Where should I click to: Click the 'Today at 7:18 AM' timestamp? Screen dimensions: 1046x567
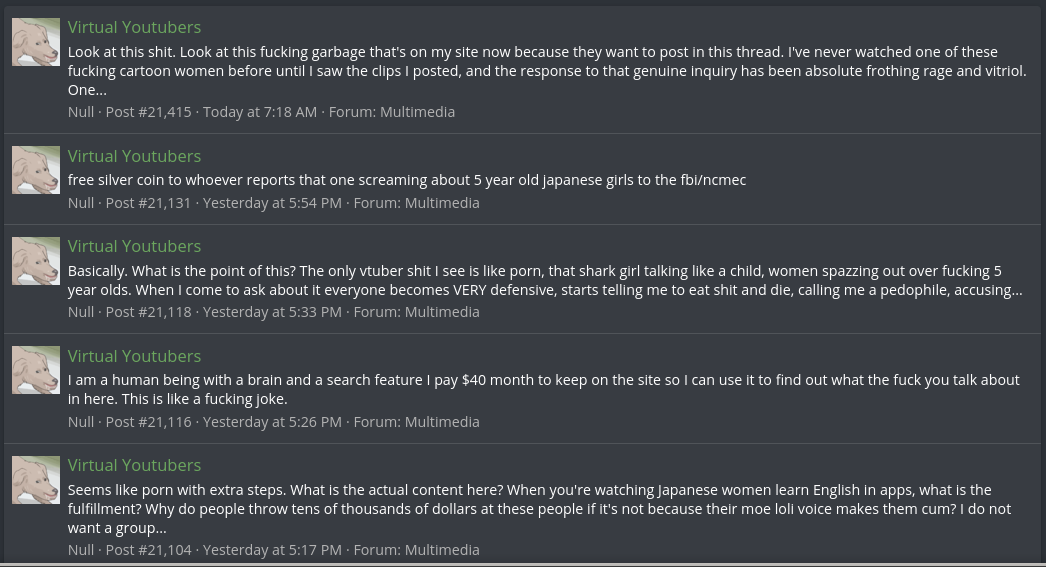pyautogui.click(x=259, y=112)
